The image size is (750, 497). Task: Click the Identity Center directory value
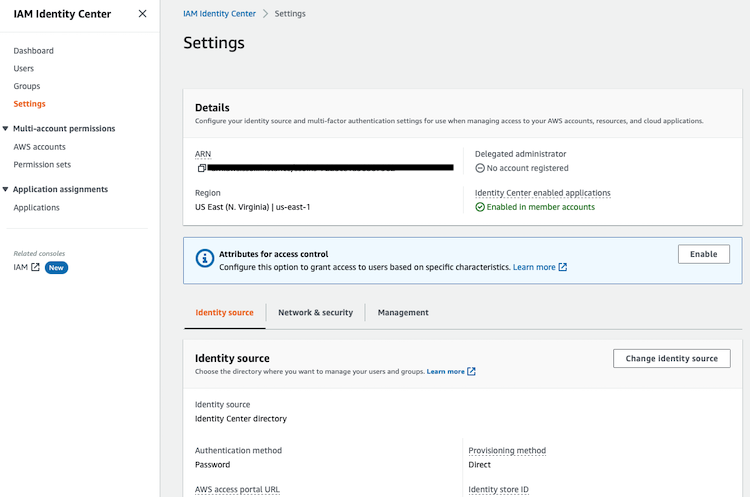pos(241,419)
